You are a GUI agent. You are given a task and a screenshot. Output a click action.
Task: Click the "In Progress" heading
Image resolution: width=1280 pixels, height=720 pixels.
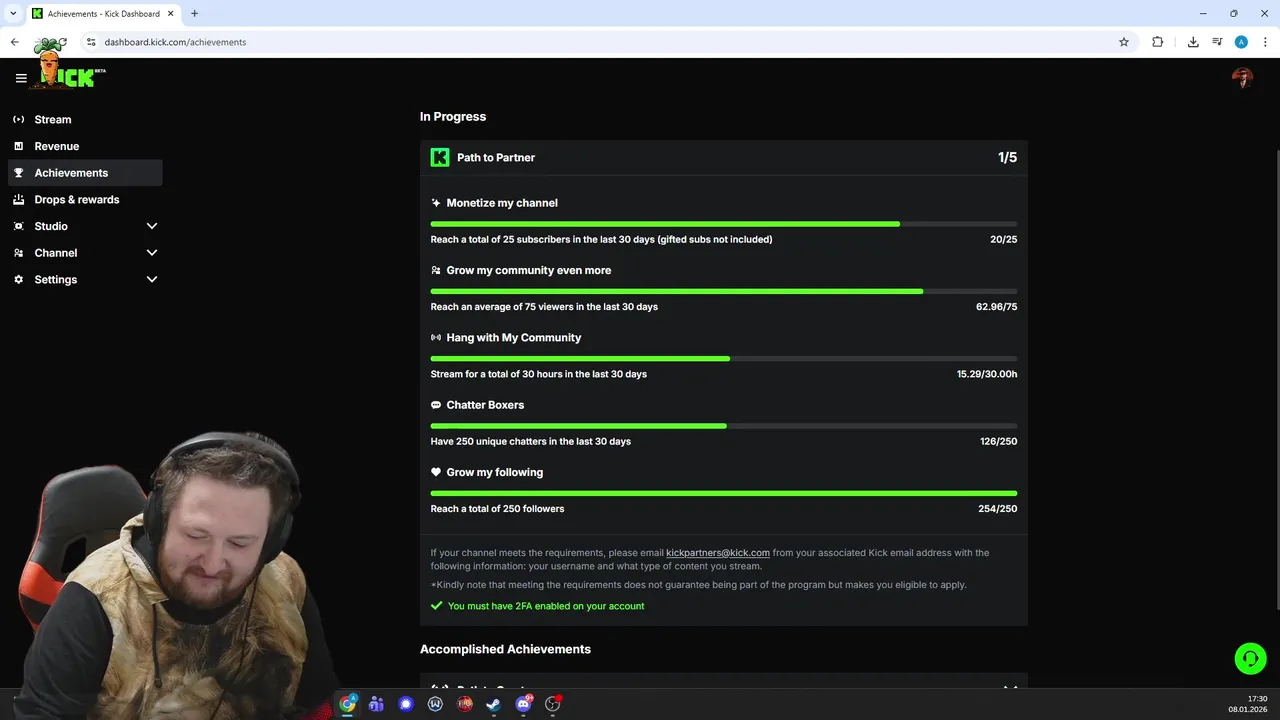click(453, 117)
